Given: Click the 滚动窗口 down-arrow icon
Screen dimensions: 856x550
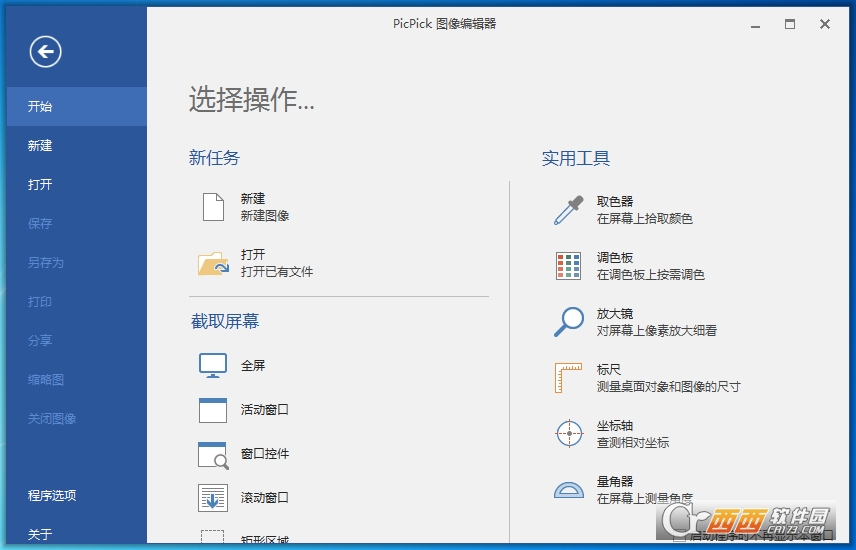Looking at the screenshot, I should click(x=213, y=498).
